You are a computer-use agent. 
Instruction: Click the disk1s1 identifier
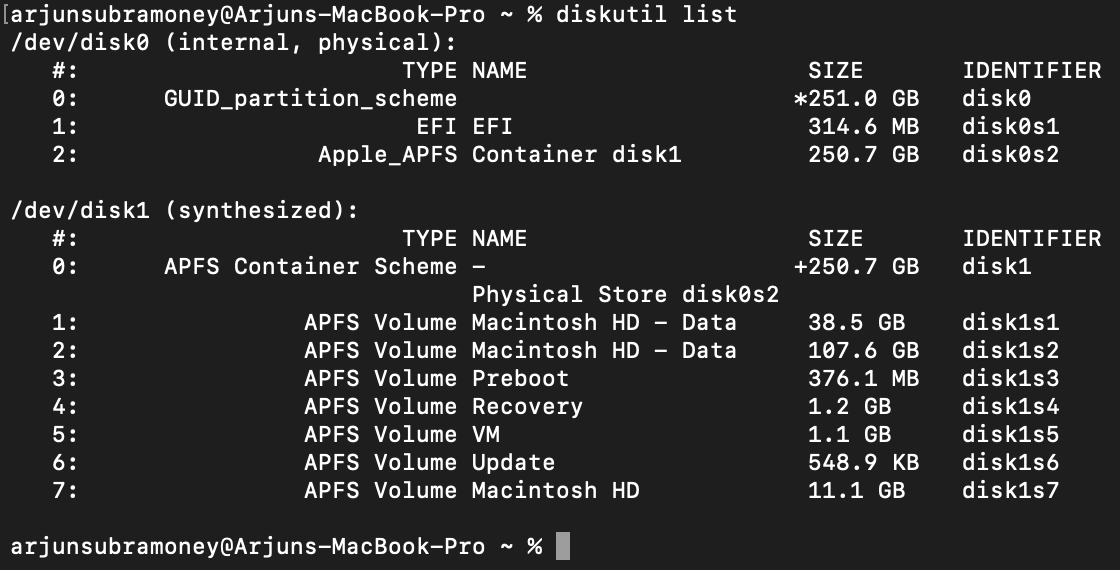pyautogui.click(x=1010, y=323)
